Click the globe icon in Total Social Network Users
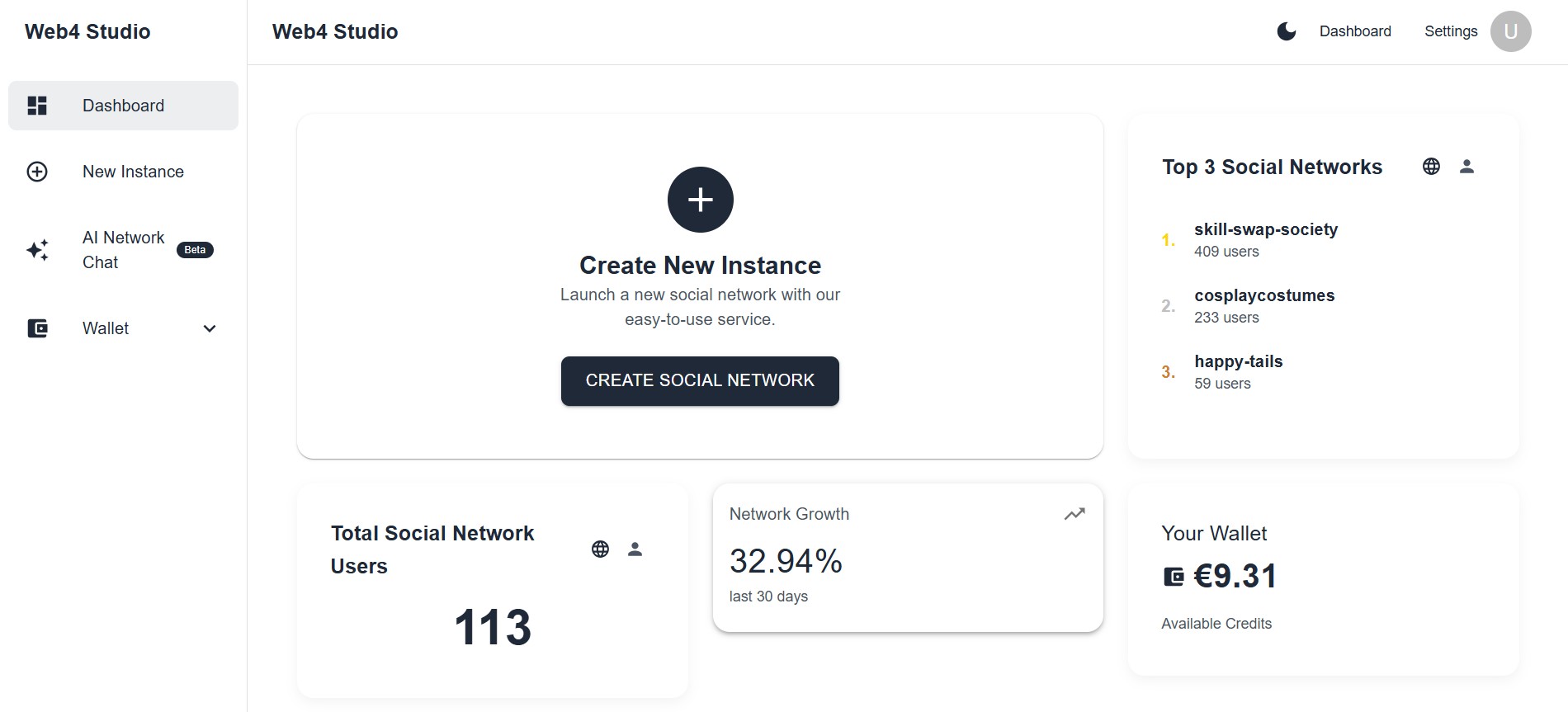1568x712 pixels. coord(600,549)
